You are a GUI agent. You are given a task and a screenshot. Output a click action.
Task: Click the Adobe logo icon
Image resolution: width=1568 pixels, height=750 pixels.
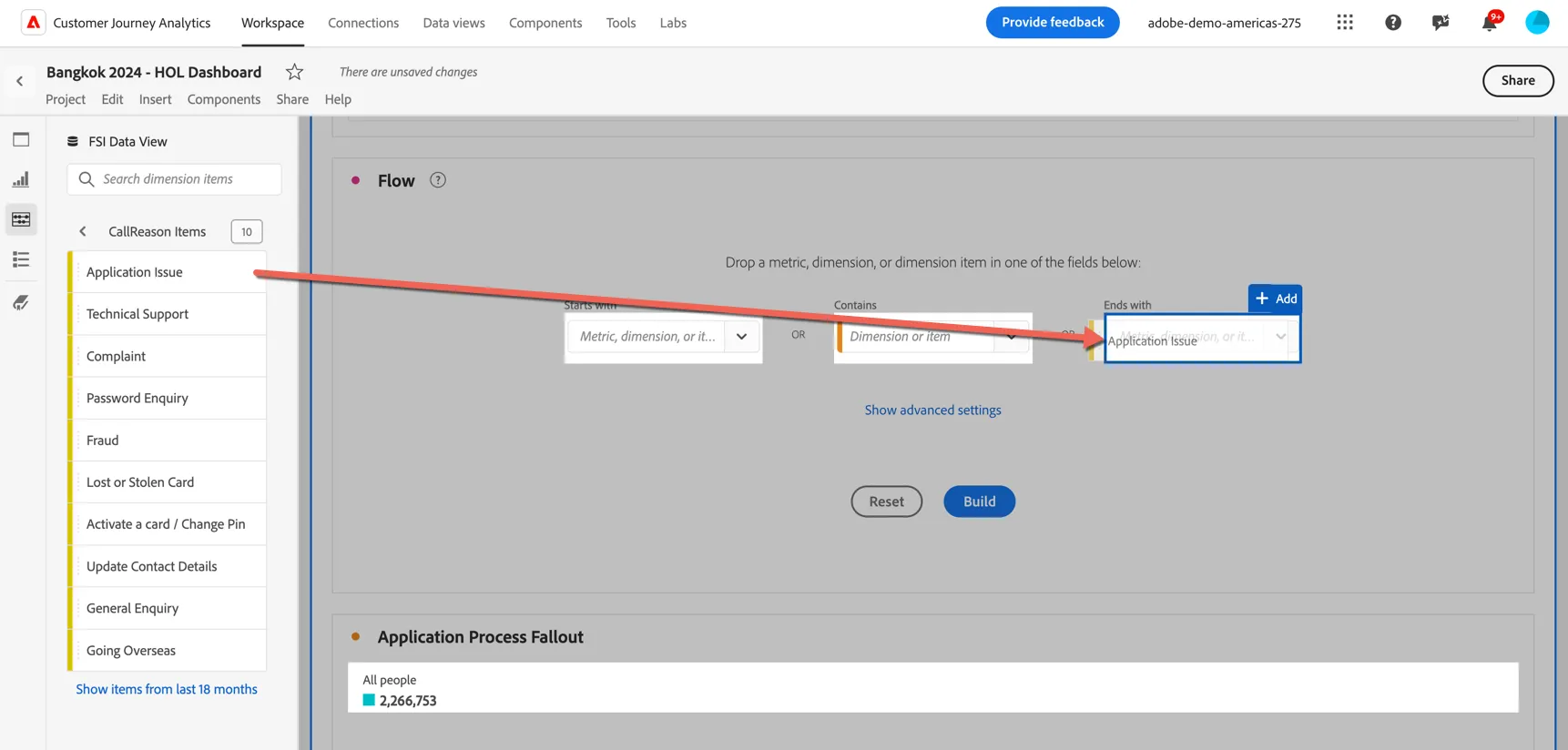pos(34,23)
